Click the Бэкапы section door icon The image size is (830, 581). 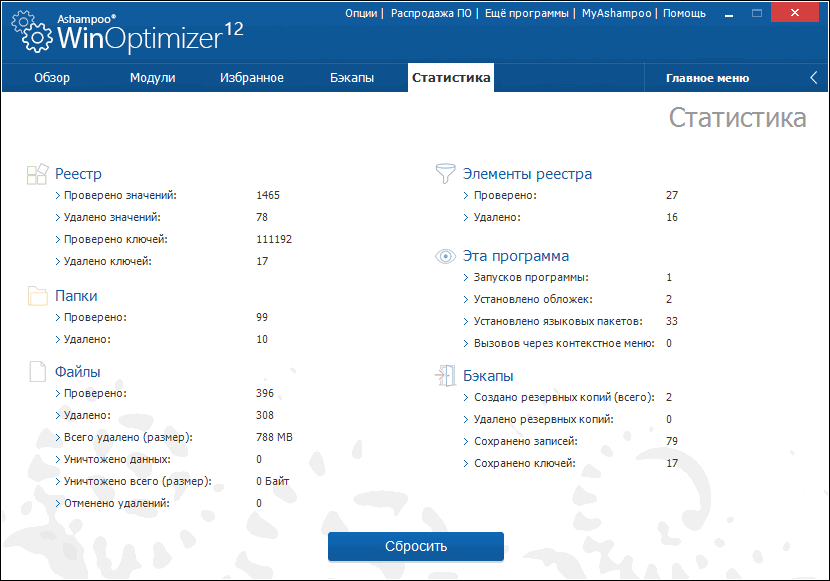pos(445,376)
